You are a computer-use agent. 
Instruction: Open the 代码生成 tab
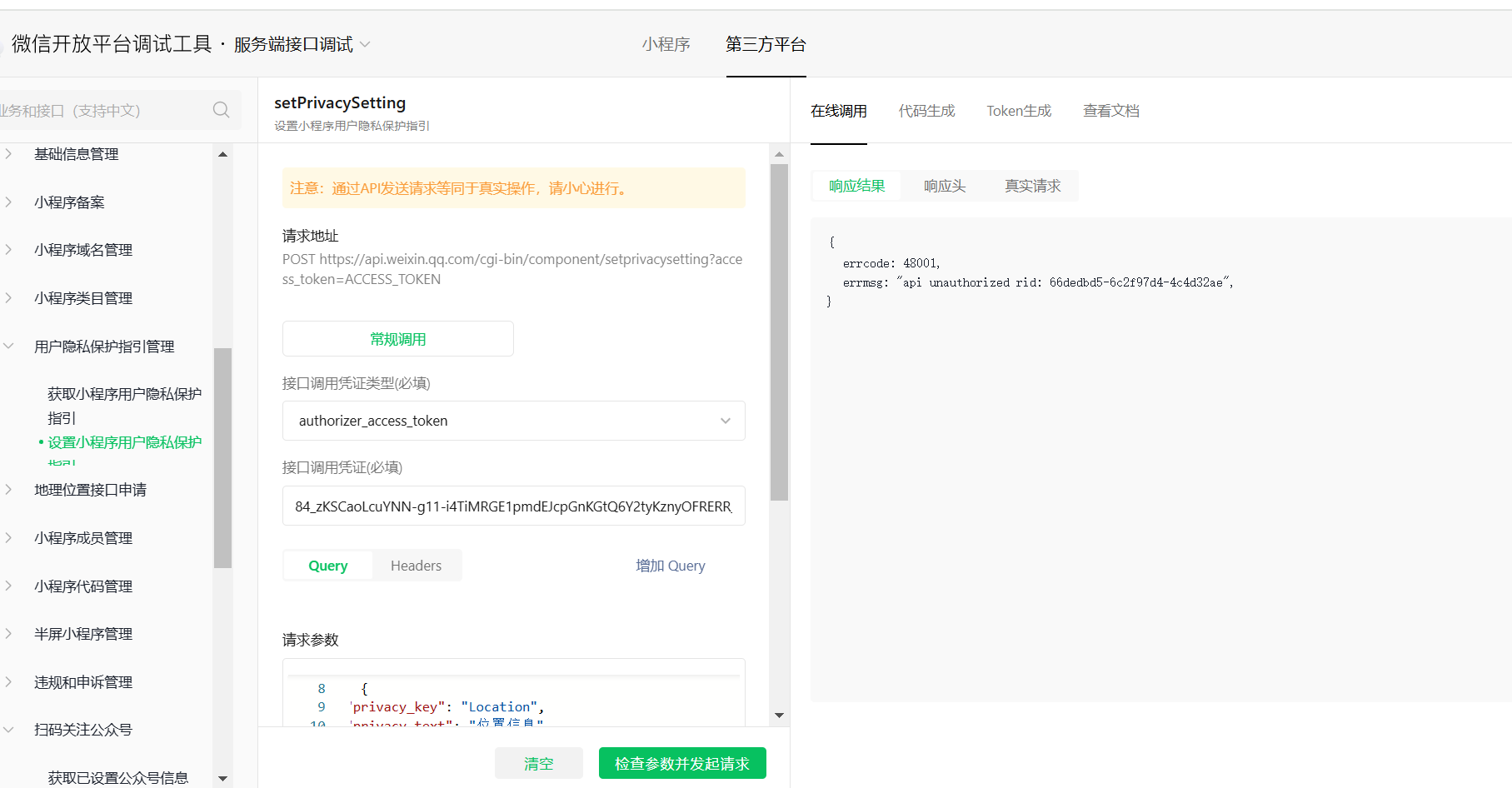[926, 111]
